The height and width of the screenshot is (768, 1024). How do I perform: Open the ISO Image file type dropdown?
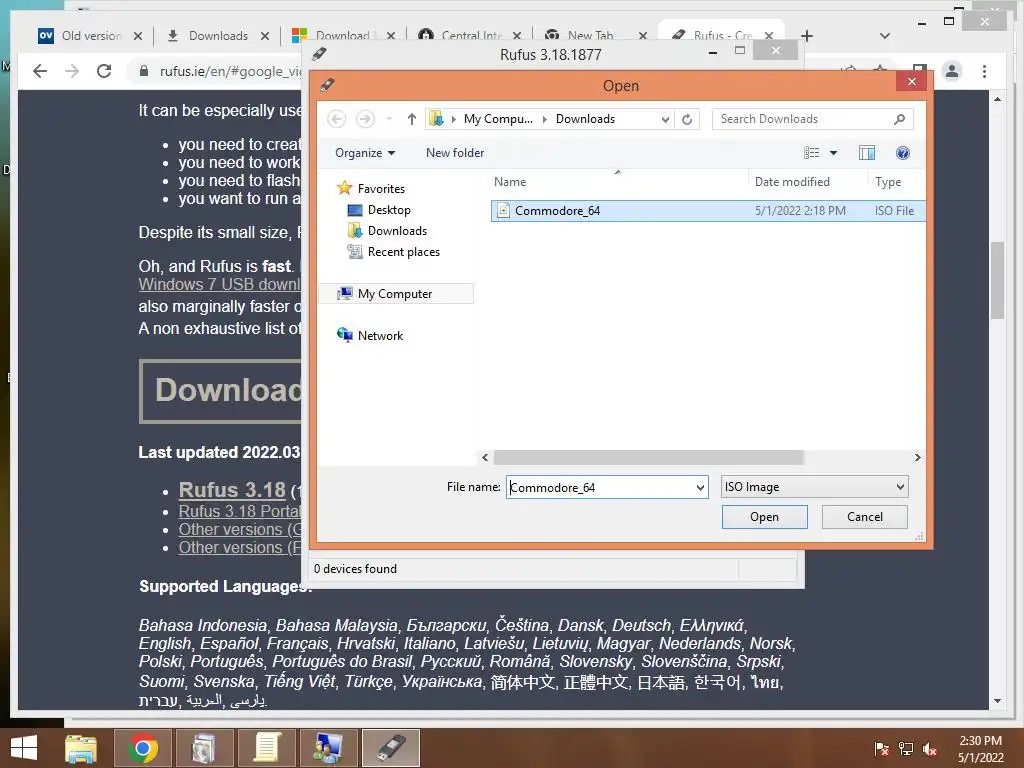click(x=814, y=487)
